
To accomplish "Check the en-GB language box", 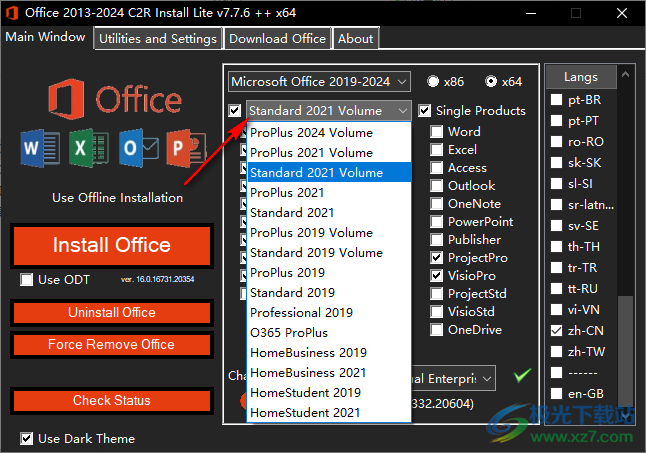I will (557, 394).
